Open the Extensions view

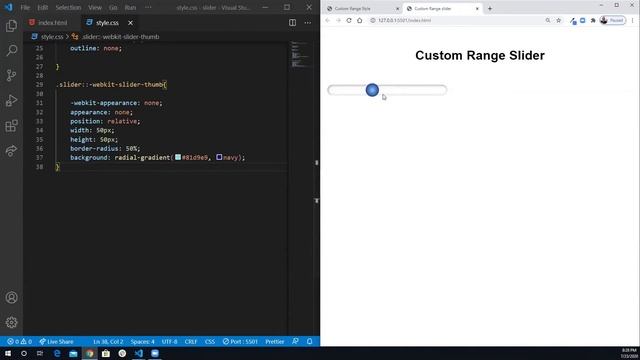[x=11, y=126]
